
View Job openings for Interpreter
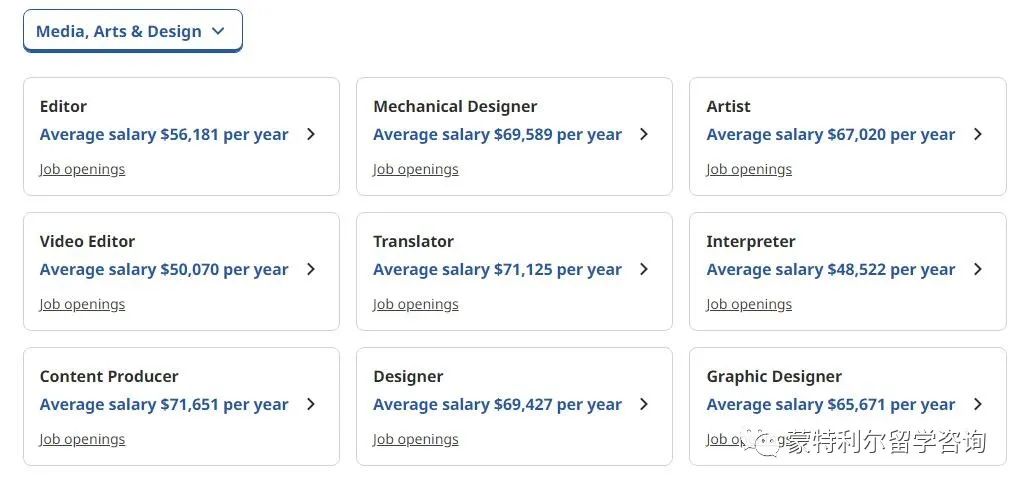pos(749,305)
